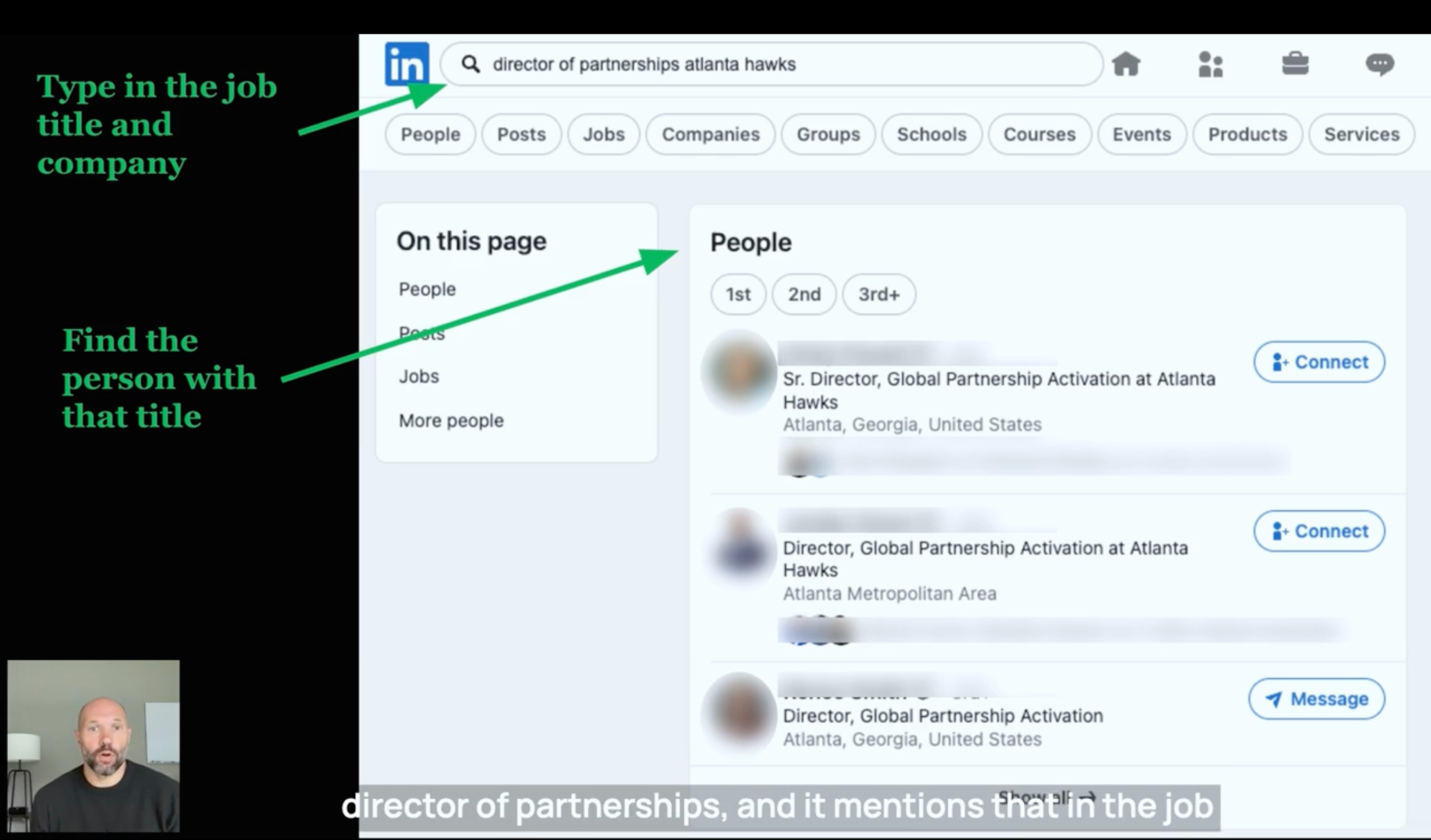Open the Sr. Director's profile photo
This screenshot has height=840, width=1431.
tap(739, 372)
